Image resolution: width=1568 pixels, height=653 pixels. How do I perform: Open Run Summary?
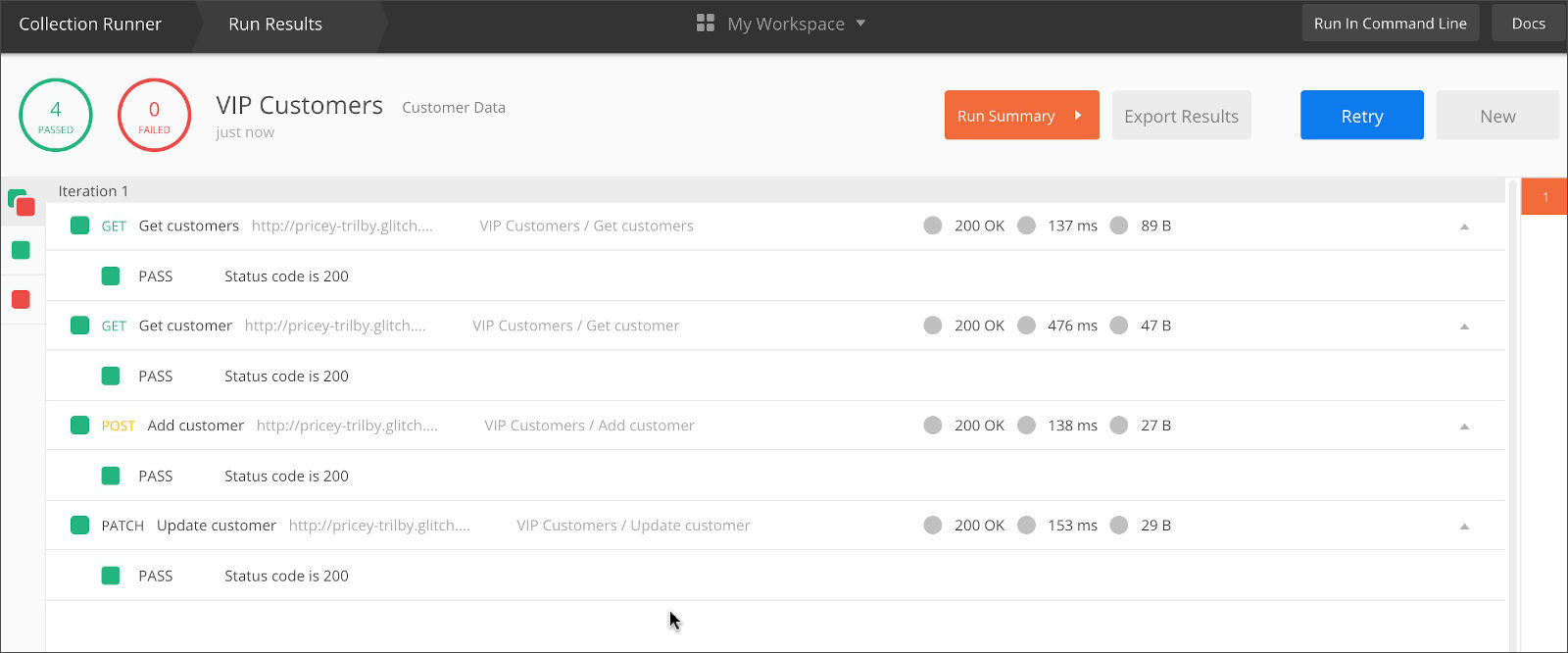(1022, 115)
